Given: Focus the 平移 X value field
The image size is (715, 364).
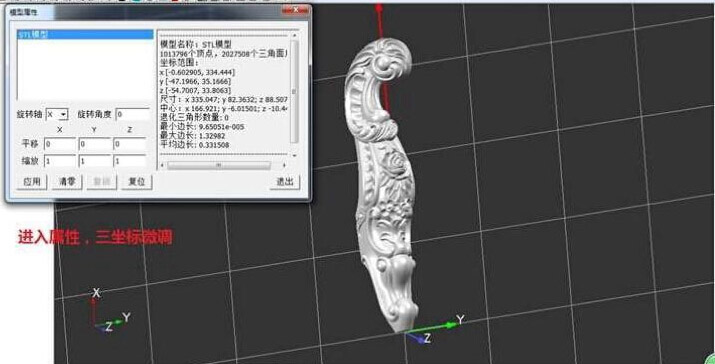Looking at the screenshot, I should click(x=60, y=144).
